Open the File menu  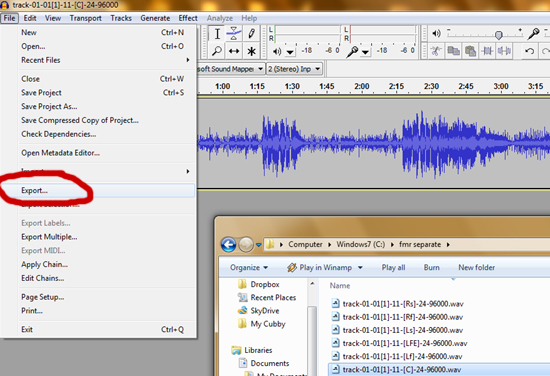tap(9, 18)
